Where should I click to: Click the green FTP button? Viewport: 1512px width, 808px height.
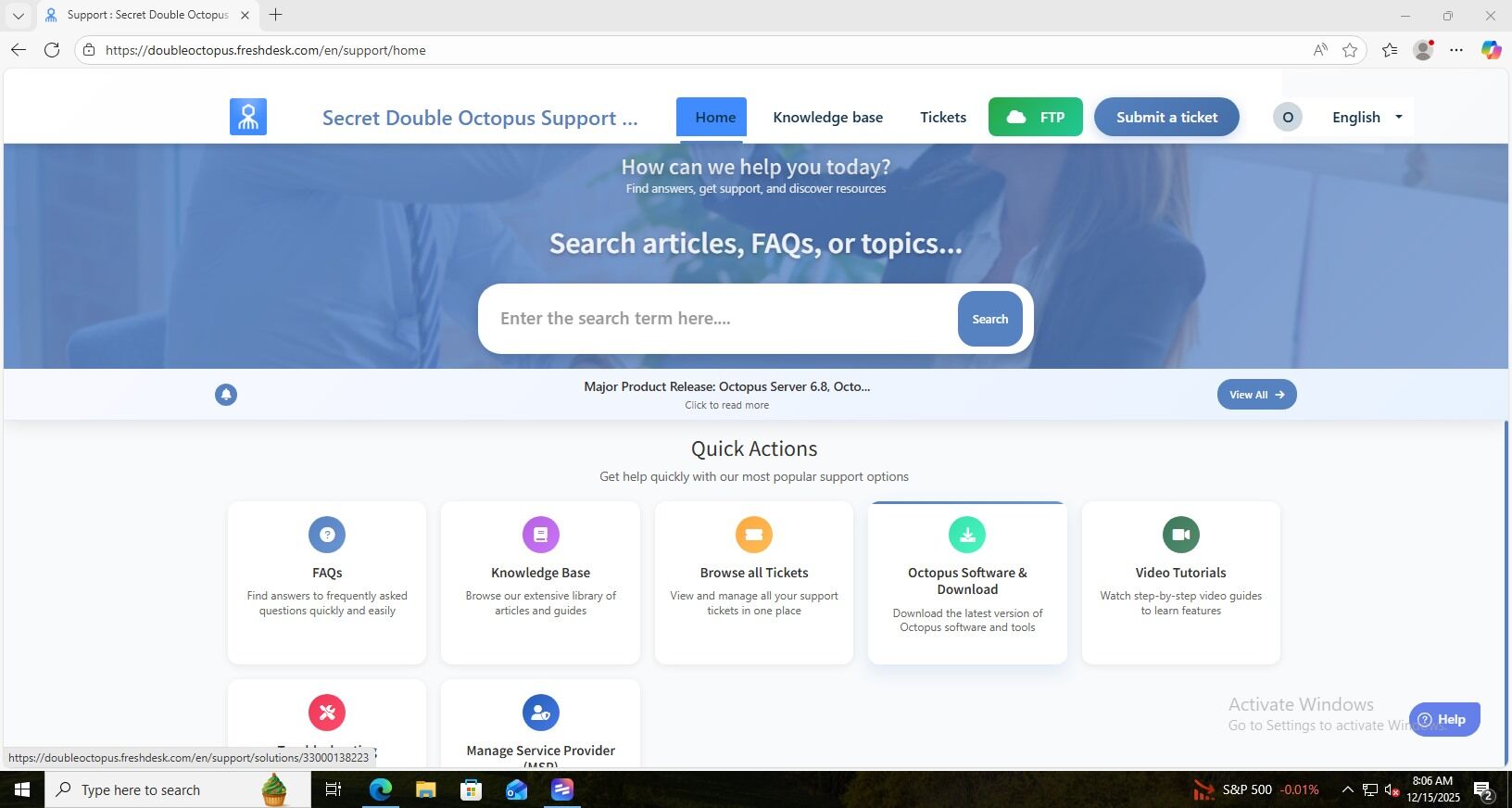pos(1036,117)
